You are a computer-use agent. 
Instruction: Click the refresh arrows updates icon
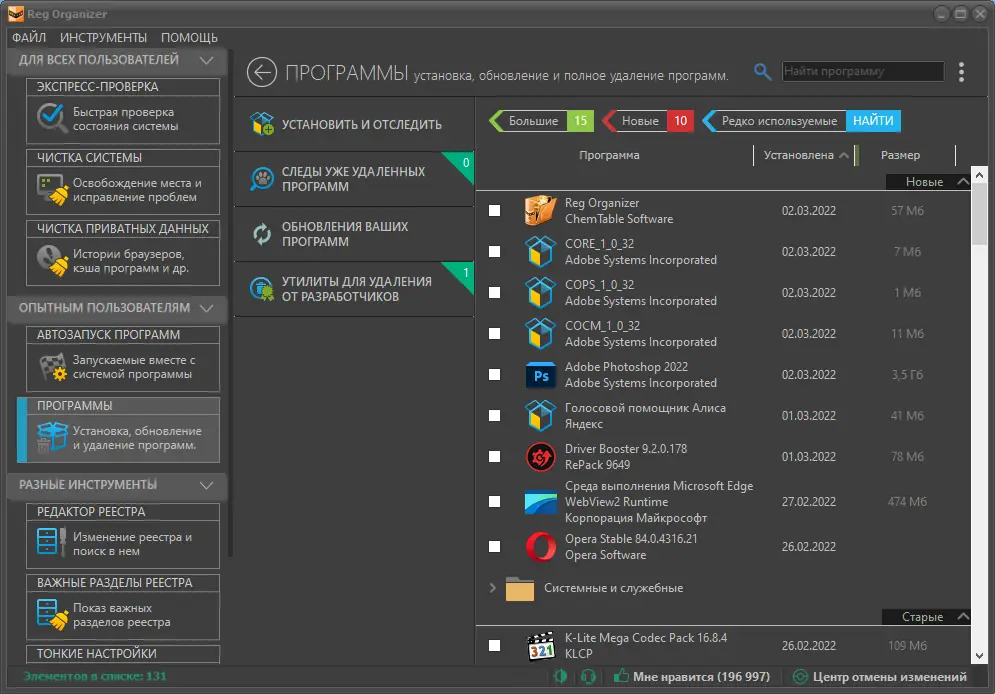pyautogui.click(x=261, y=234)
